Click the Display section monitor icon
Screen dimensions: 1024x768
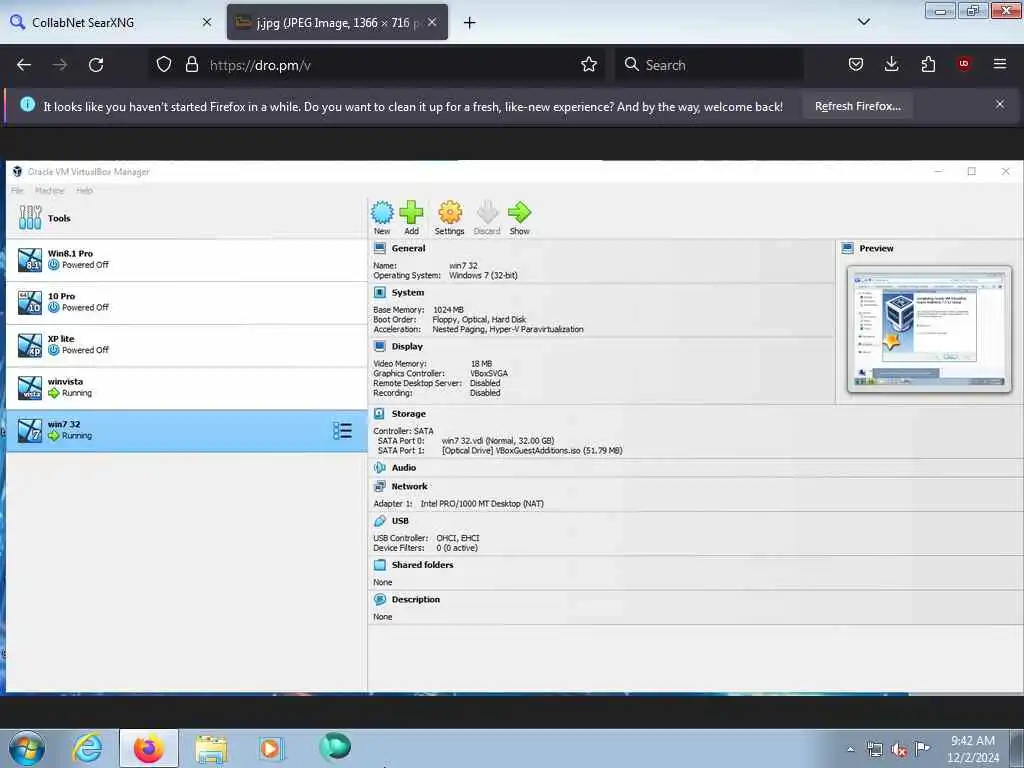click(379, 346)
